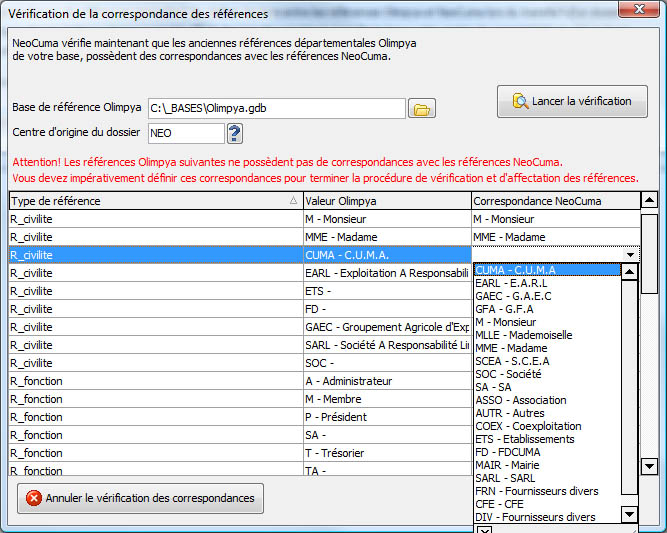Select the TA - row value
Screen dimensions: 667x533
pyautogui.click(x=387, y=470)
